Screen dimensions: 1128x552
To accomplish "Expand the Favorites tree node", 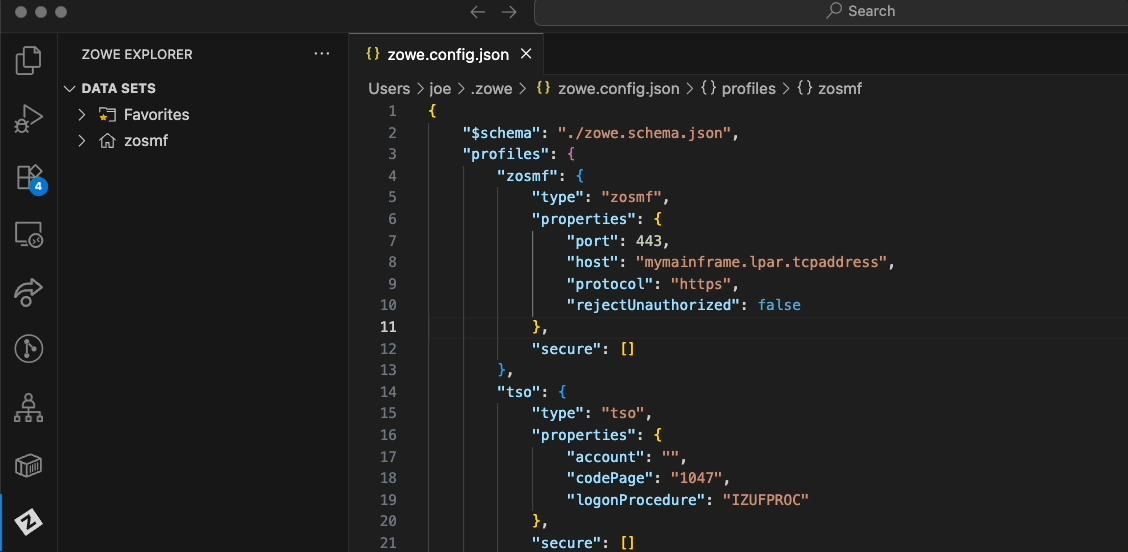I will click(x=82, y=114).
